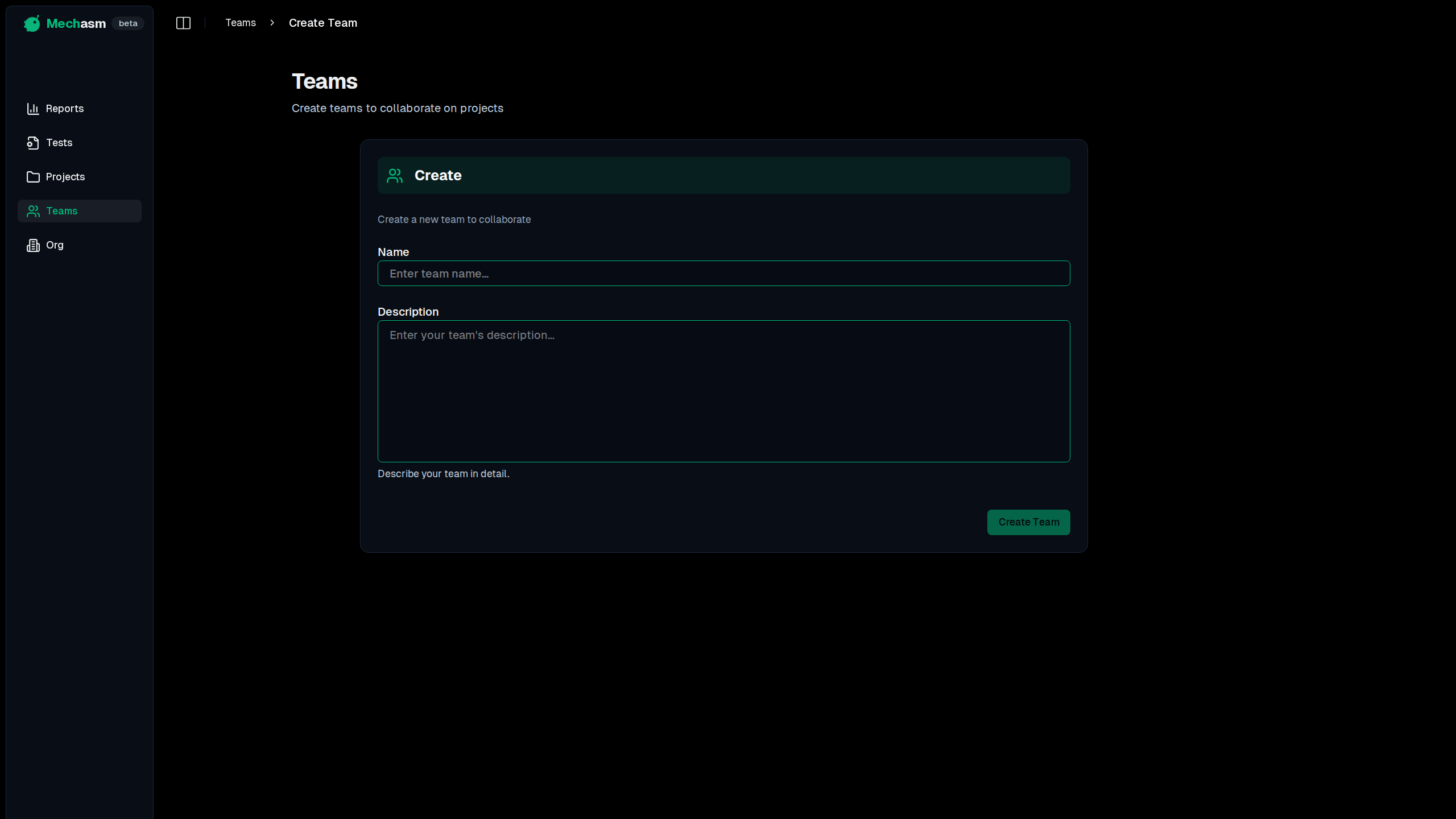This screenshot has width=1456, height=819.
Task: Toggle the sidebar collapse panel icon
Action: click(183, 23)
